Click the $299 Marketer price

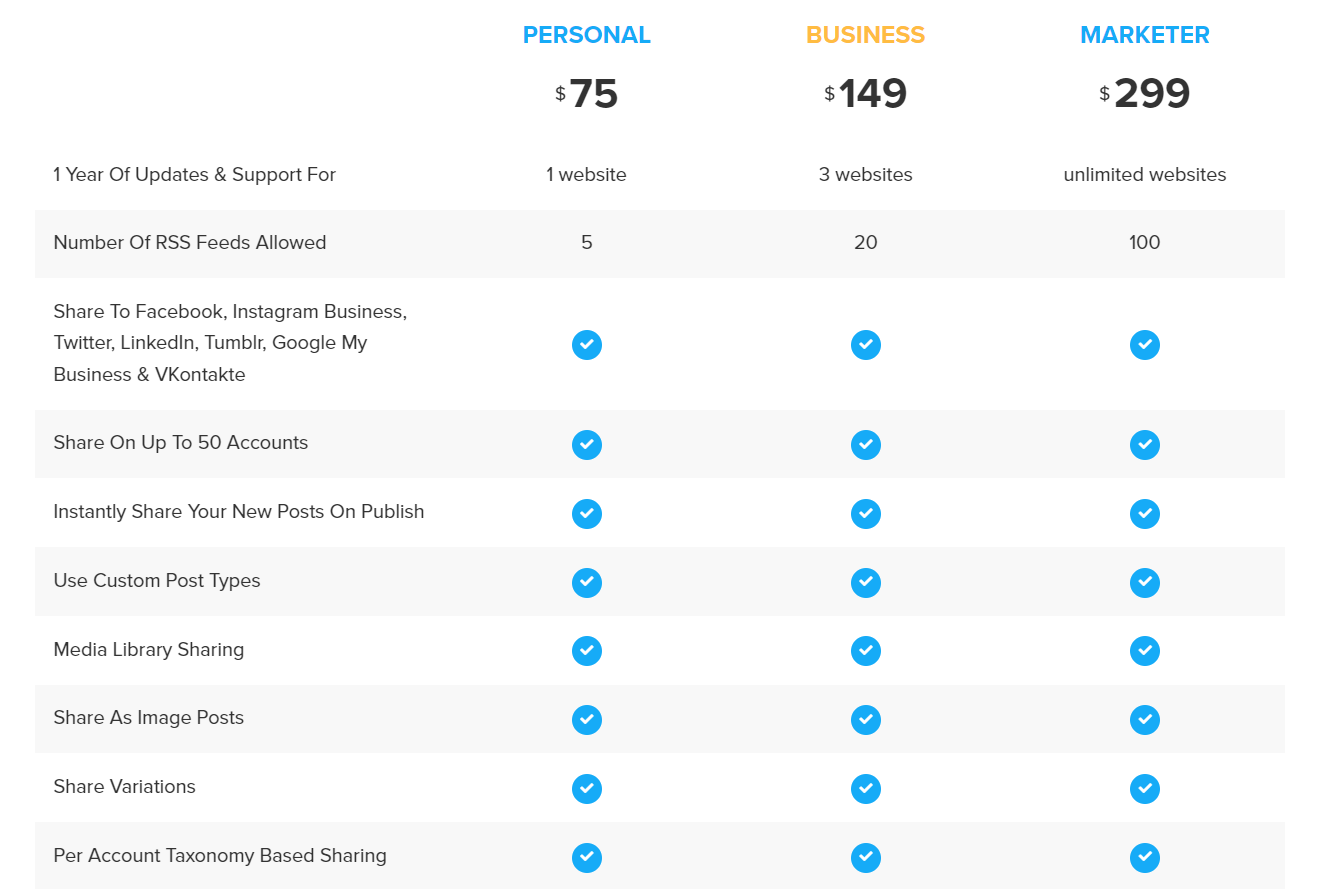[1145, 94]
